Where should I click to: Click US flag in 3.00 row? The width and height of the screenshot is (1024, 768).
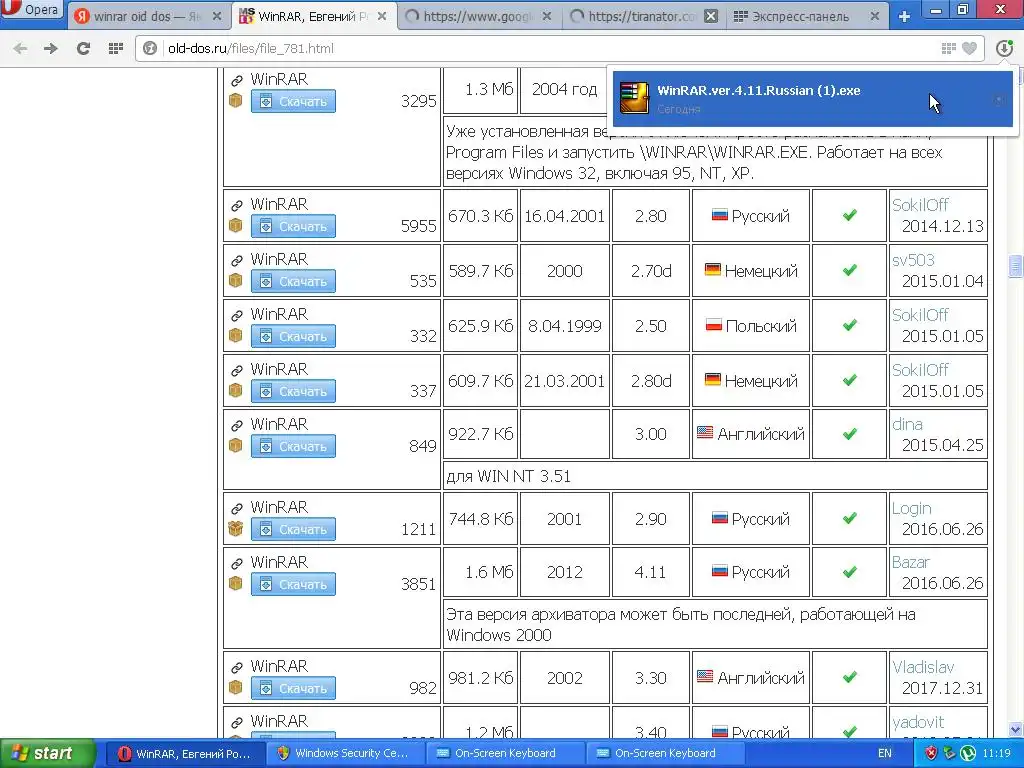click(x=705, y=432)
